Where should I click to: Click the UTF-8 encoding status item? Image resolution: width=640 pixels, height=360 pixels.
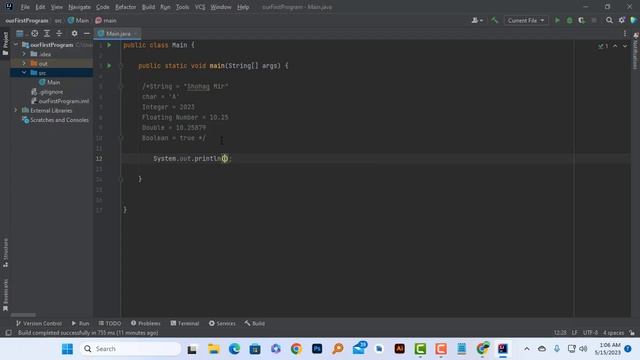(590, 333)
